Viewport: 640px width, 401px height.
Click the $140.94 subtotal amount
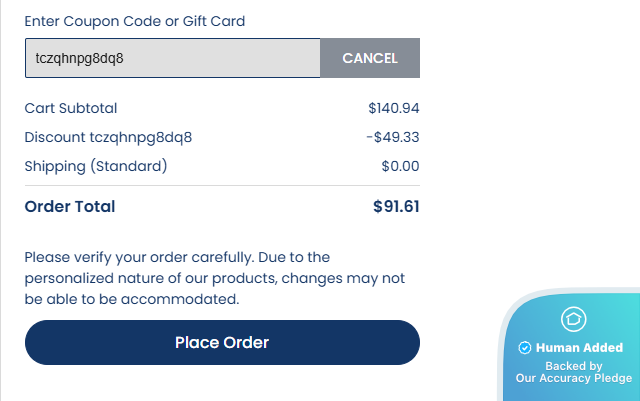393,108
